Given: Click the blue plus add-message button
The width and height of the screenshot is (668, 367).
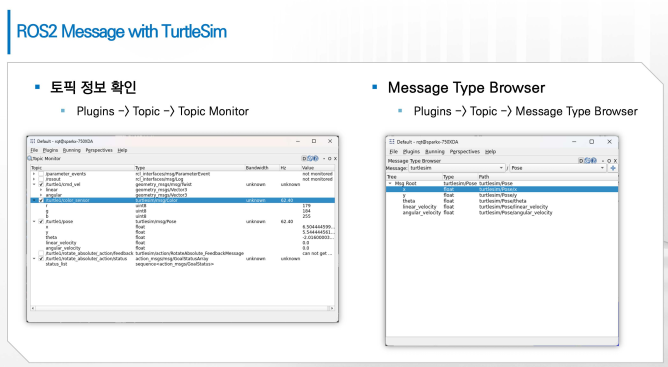Looking at the screenshot, I should [x=613, y=168].
